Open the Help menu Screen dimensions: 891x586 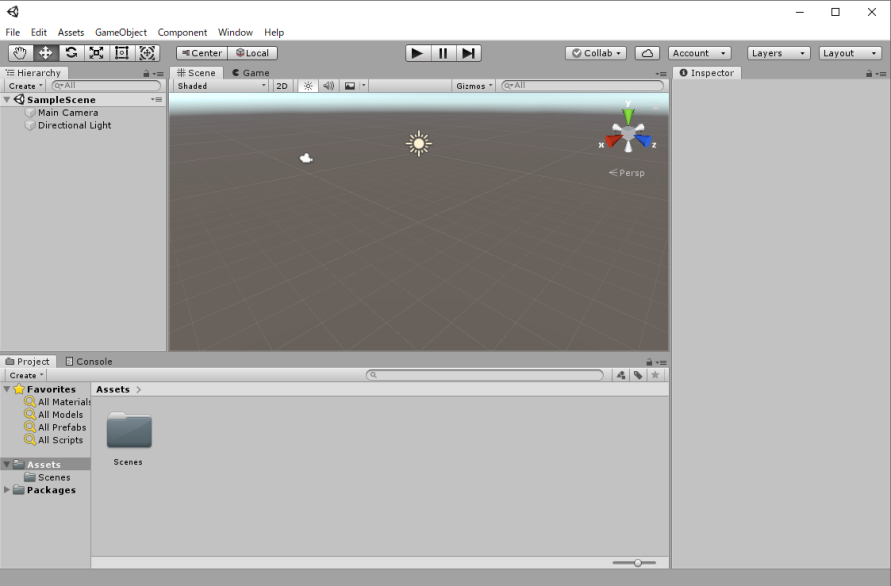(x=274, y=32)
